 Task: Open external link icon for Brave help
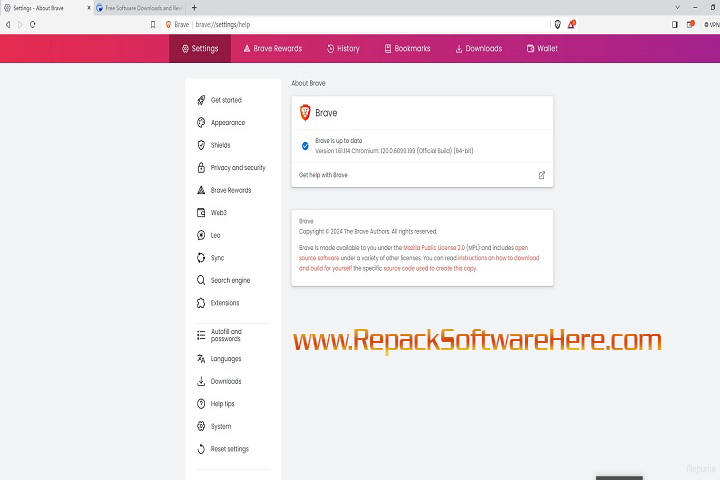[542, 175]
